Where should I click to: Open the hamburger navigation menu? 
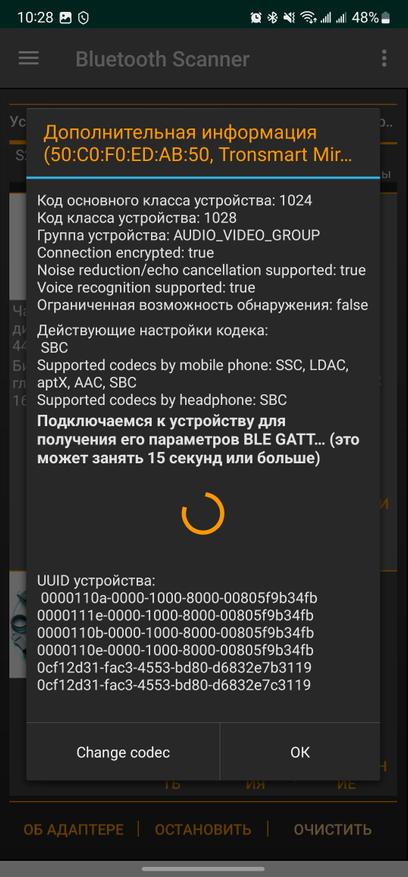point(29,58)
